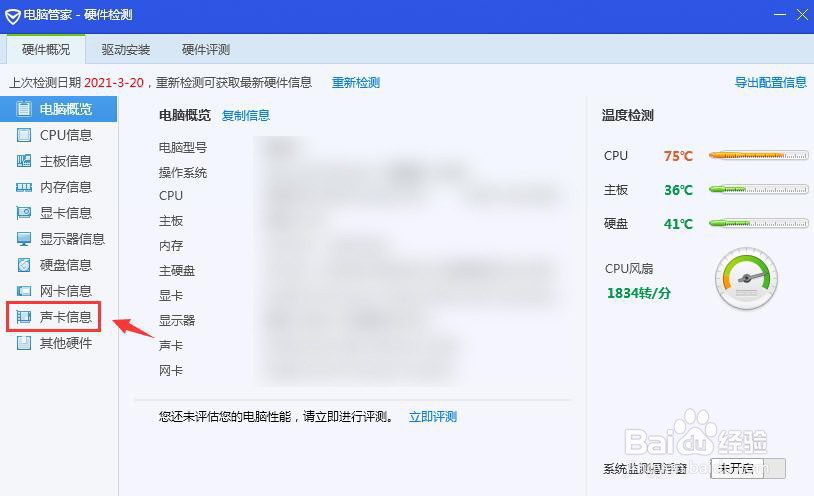Click the 电脑型号 label
This screenshot has height=496, width=814.
tap(183, 148)
